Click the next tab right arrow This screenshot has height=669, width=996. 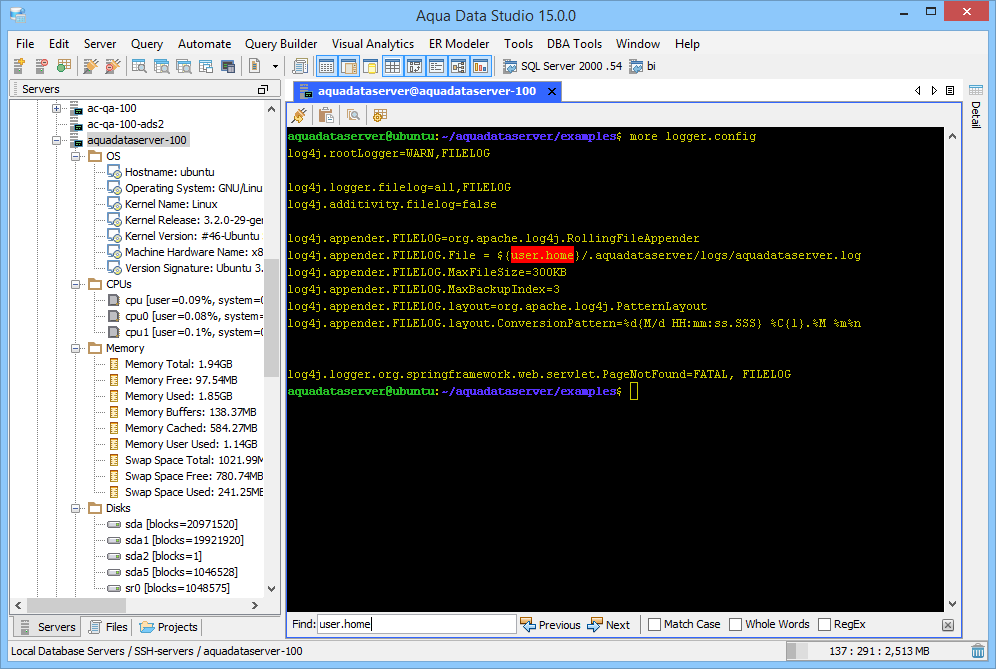pyautogui.click(x=934, y=91)
